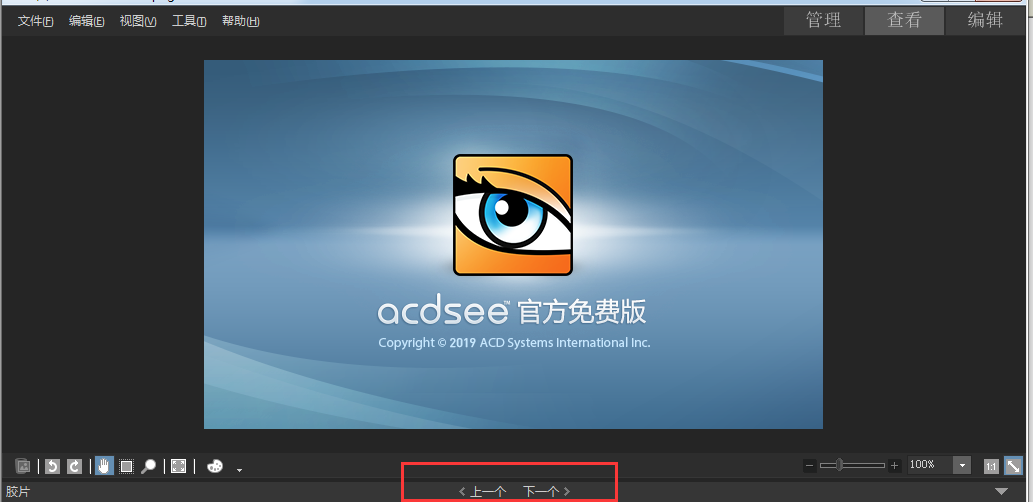This screenshot has width=1033, height=502.
Task: Click the zoom slider handle
Action: tap(839, 465)
